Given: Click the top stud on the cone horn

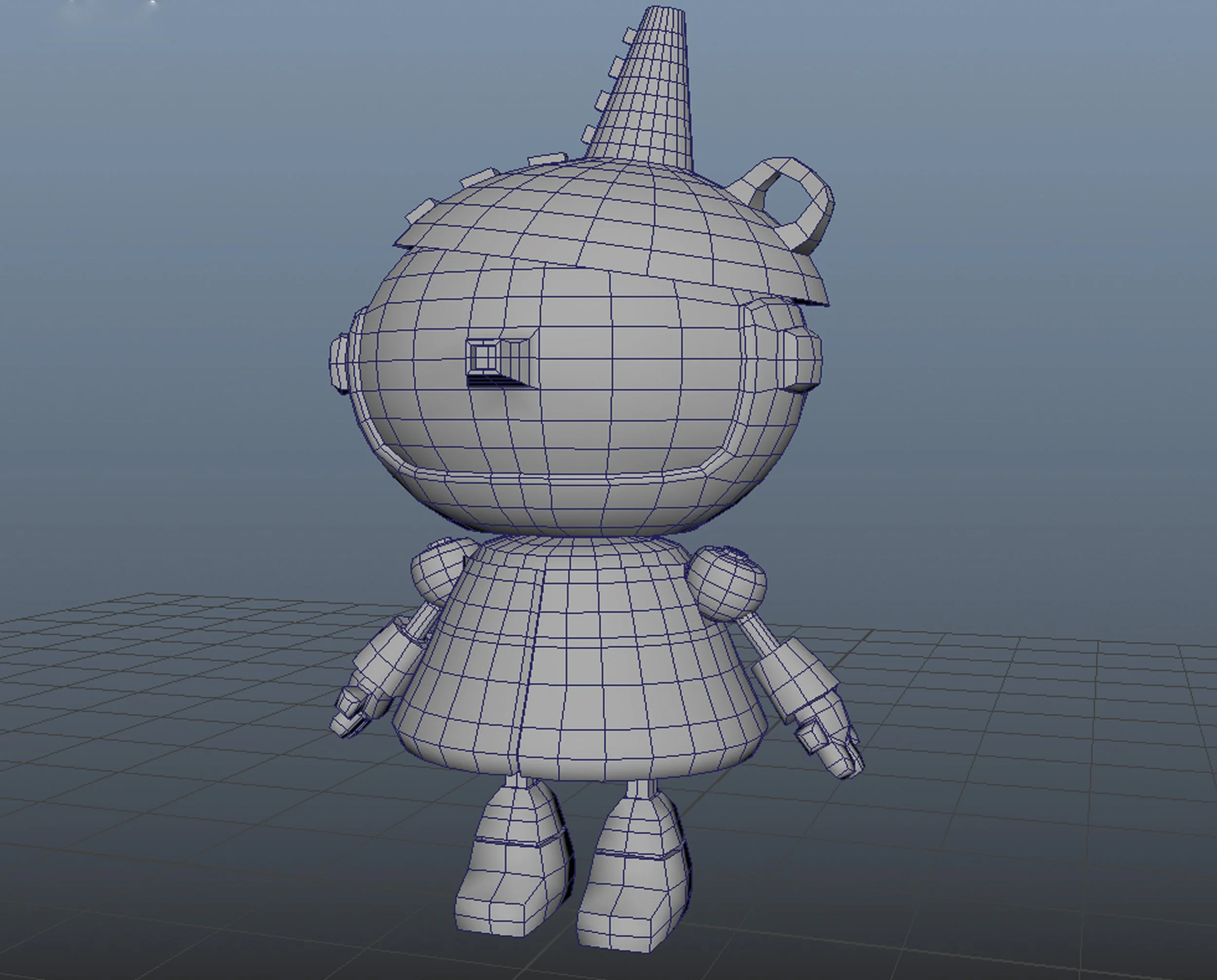Looking at the screenshot, I should coord(630,36).
